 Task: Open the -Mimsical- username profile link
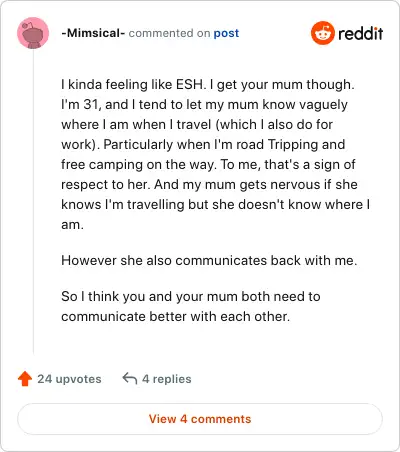click(x=93, y=33)
